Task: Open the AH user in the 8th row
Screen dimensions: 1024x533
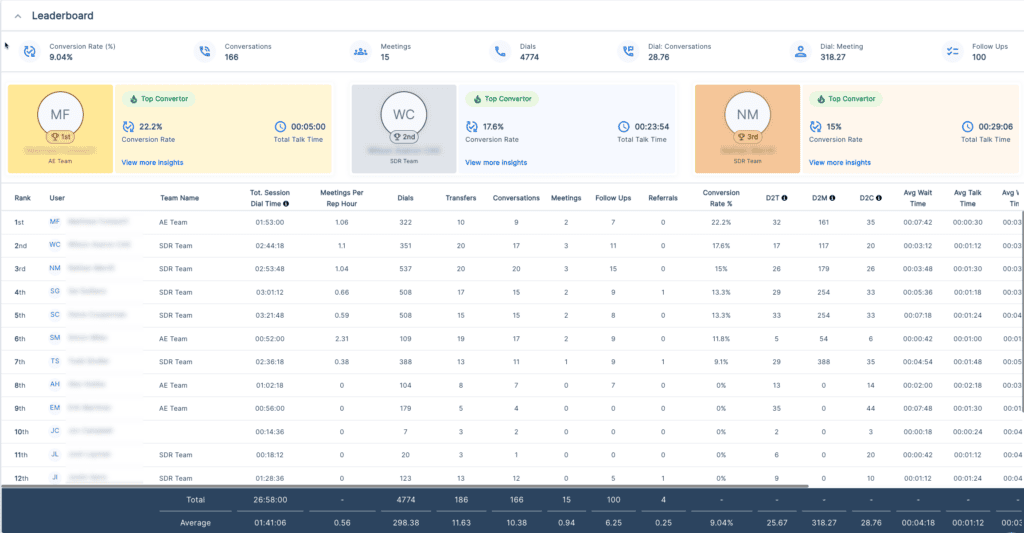Action: coord(77,384)
